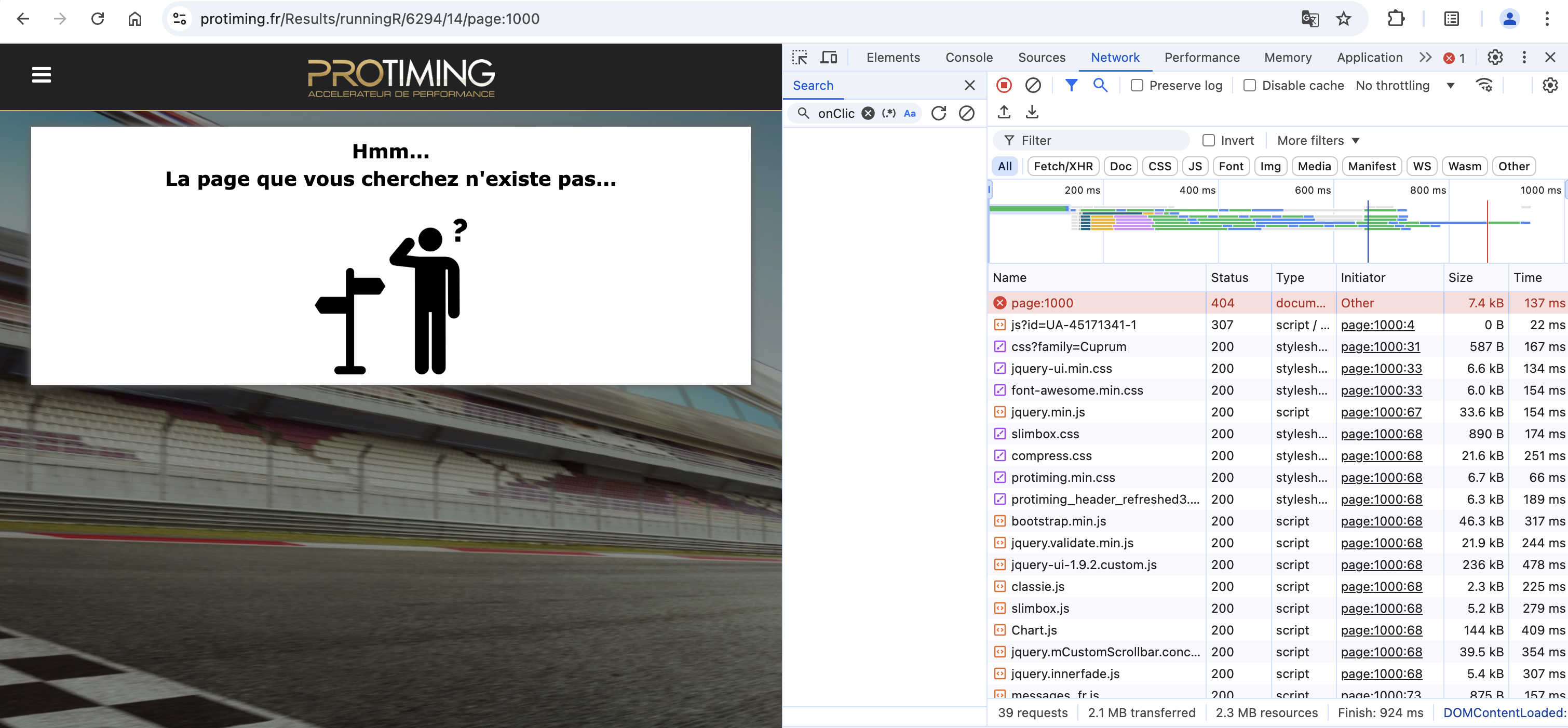Enable Preserve log checkbox
The width and height of the screenshot is (1568, 728).
pos(1137,85)
